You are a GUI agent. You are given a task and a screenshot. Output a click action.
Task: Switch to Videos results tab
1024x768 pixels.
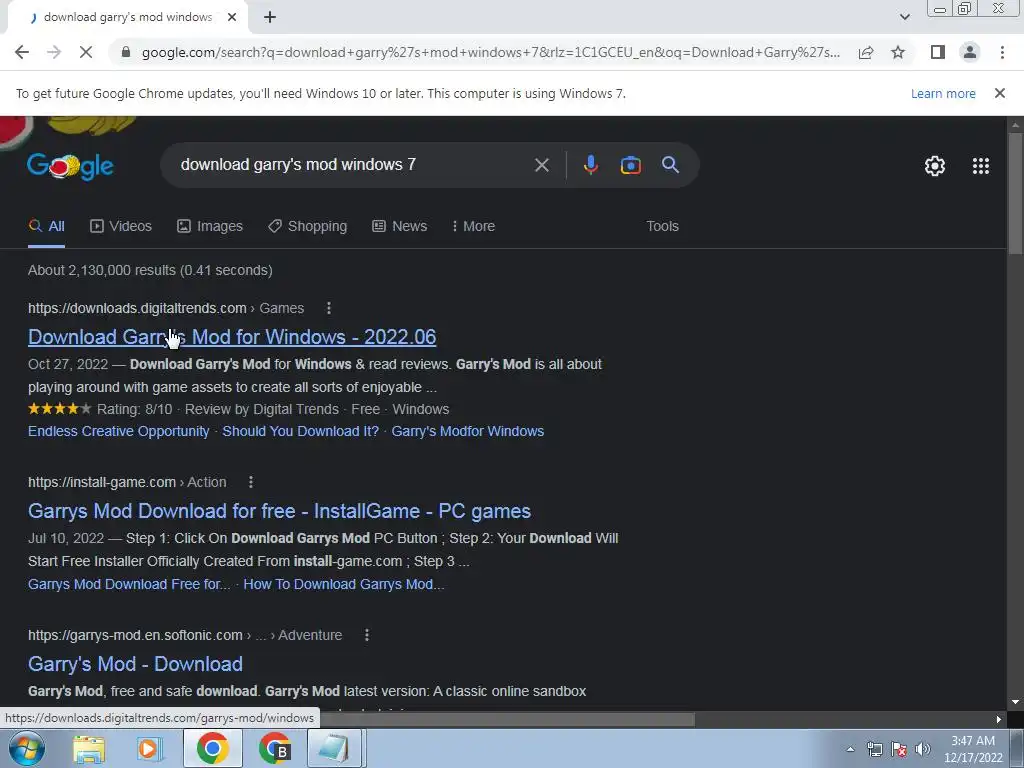pos(121,227)
